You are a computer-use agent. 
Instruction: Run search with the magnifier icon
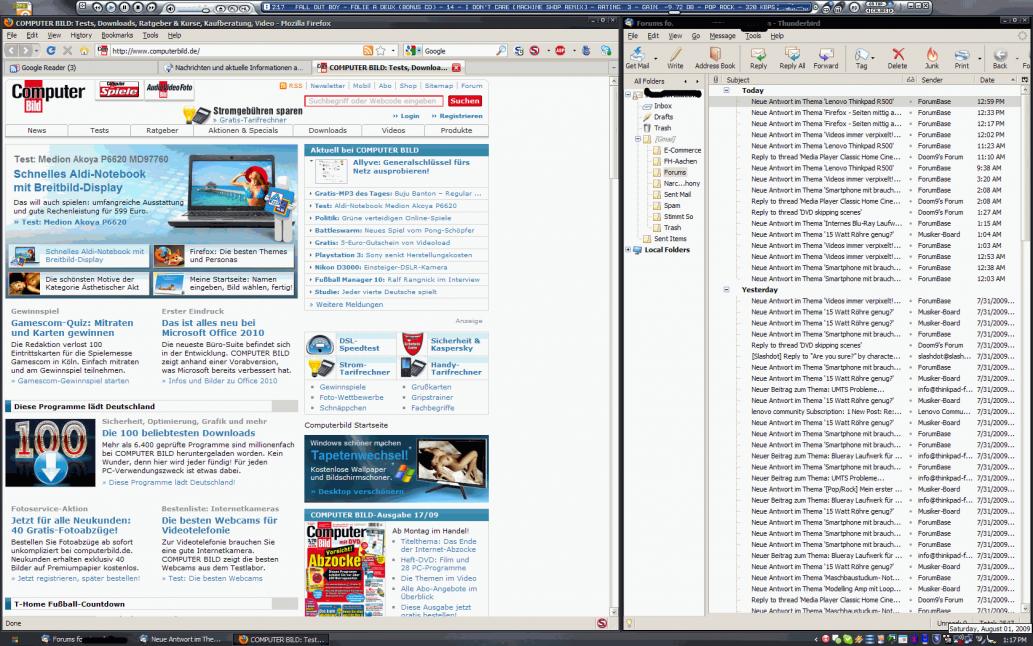pyautogui.click(x=501, y=51)
